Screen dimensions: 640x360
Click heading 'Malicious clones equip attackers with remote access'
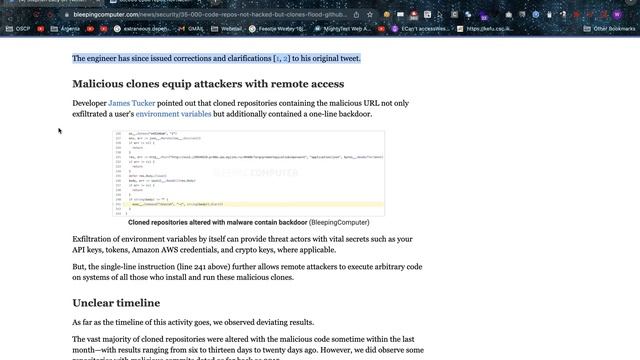(208, 84)
